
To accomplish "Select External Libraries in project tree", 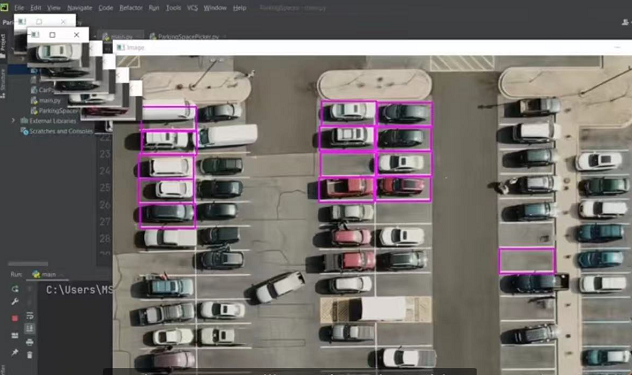I will click(52, 121).
